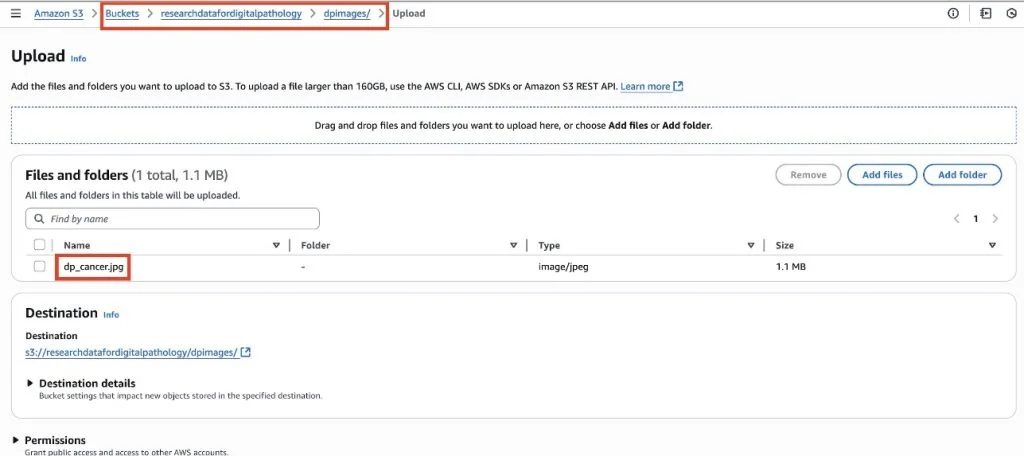Screen dimensions: 1024x456
Task: Sort by the Name column arrow
Action: pyautogui.click(x=276, y=246)
